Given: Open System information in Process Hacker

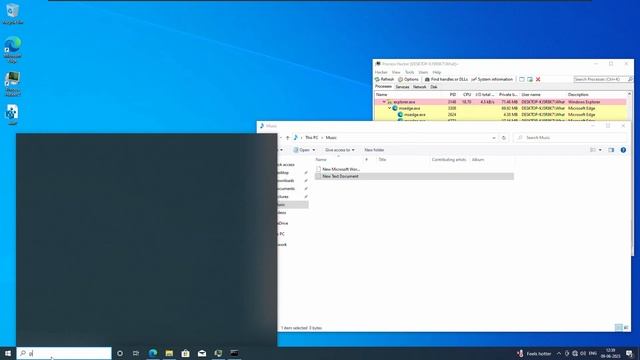Looking at the screenshot, I should click(x=492, y=79).
